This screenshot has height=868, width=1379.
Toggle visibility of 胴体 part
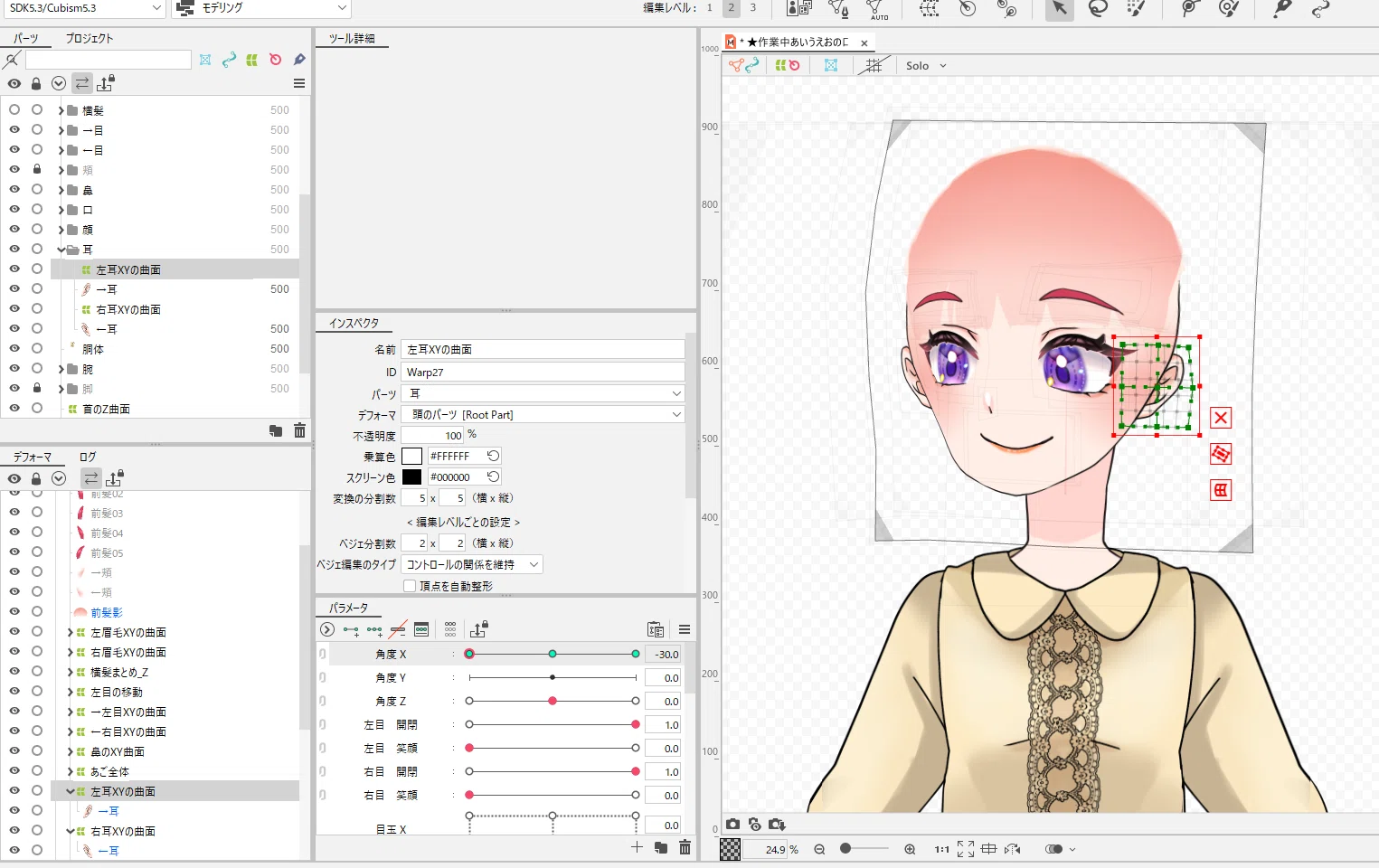(14, 348)
